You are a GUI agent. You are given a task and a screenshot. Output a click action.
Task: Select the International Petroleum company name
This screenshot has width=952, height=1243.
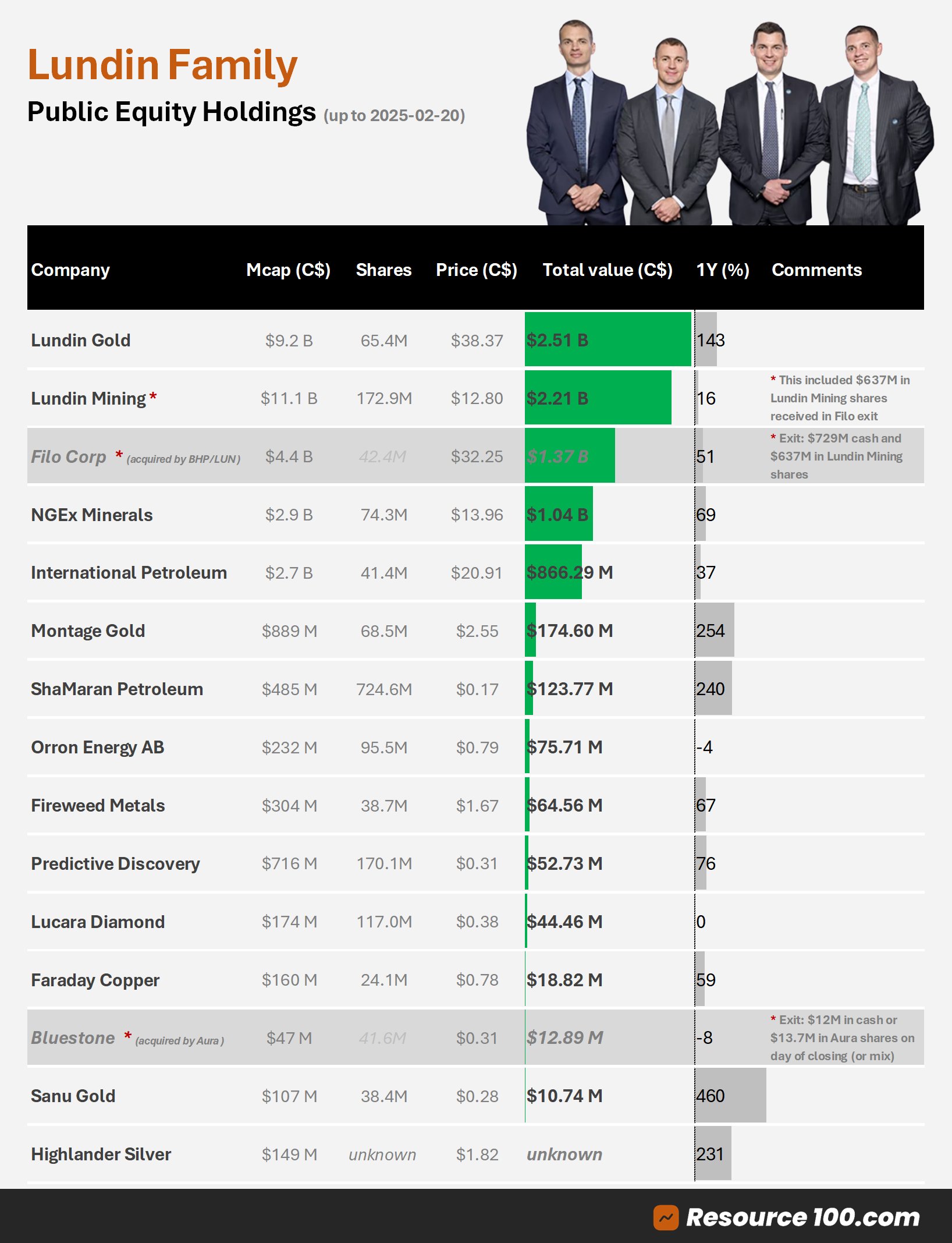pos(129,573)
